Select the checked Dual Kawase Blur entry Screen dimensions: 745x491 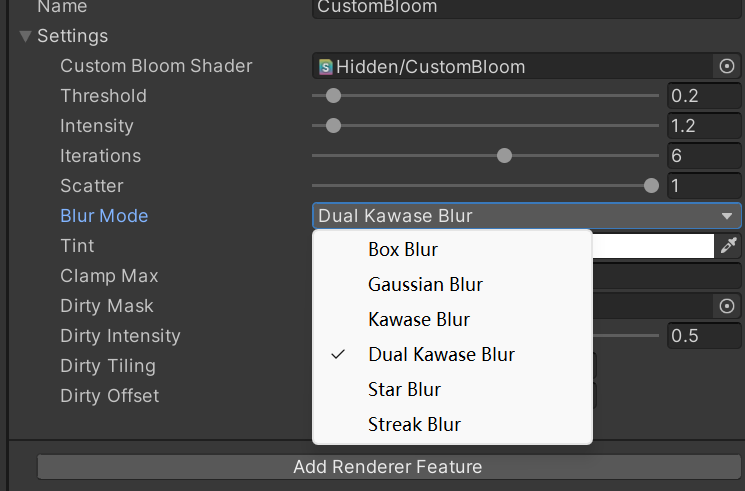click(441, 354)
